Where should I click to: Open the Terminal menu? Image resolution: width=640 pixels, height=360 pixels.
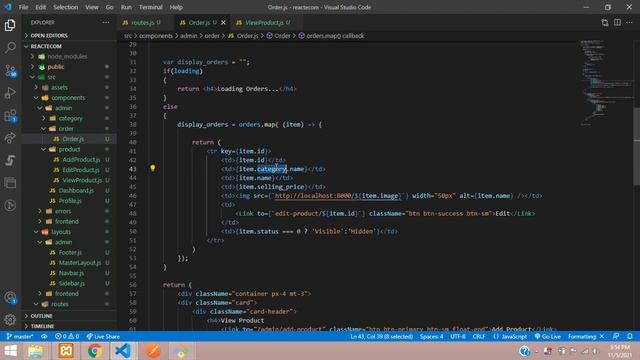tap(151, 7)
